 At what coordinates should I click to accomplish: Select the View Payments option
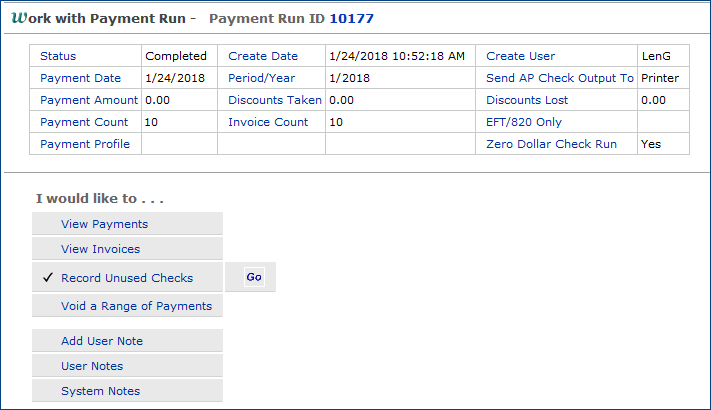click(104, 224)
